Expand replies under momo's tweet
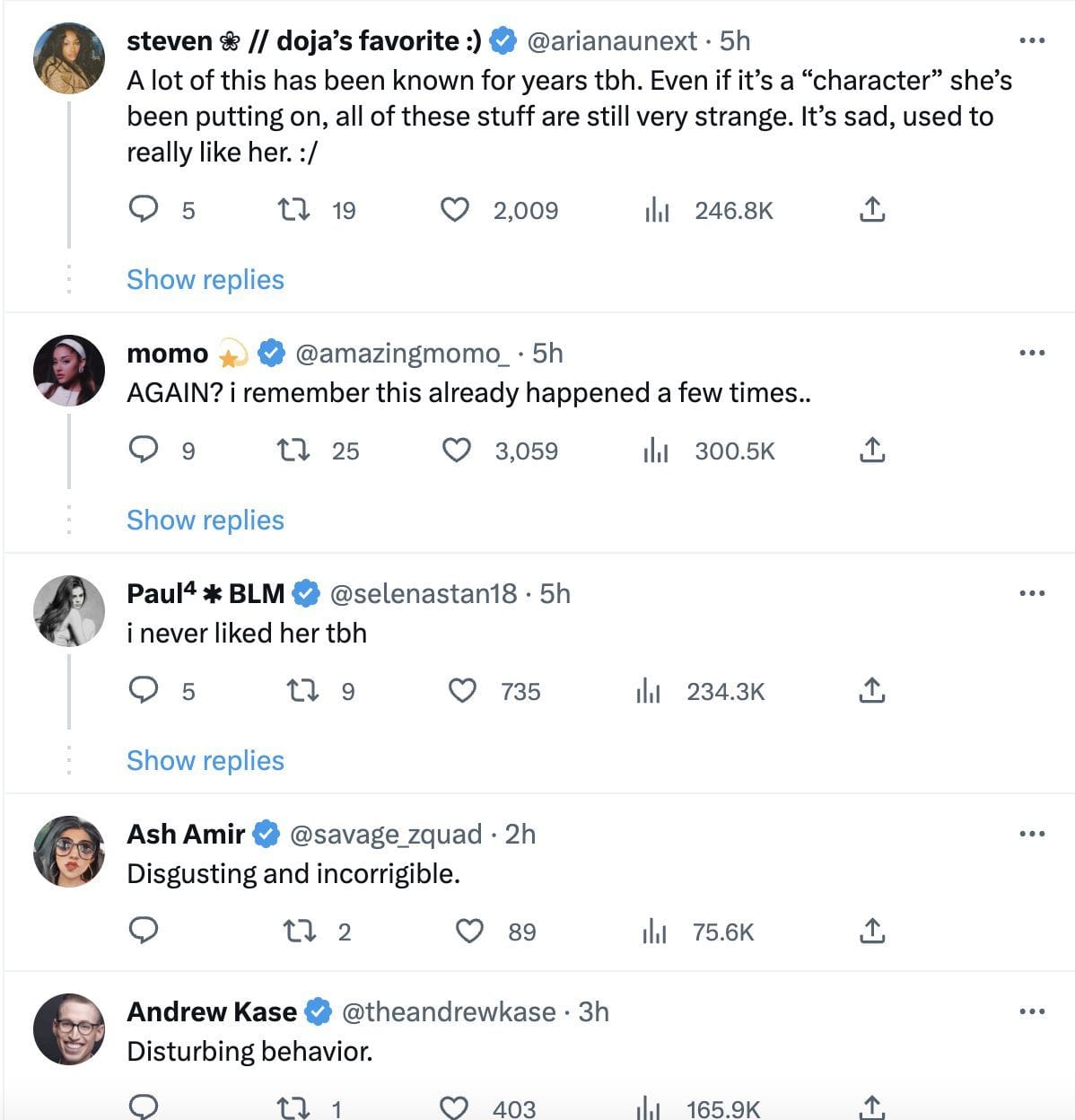 (x=205, y=520)
